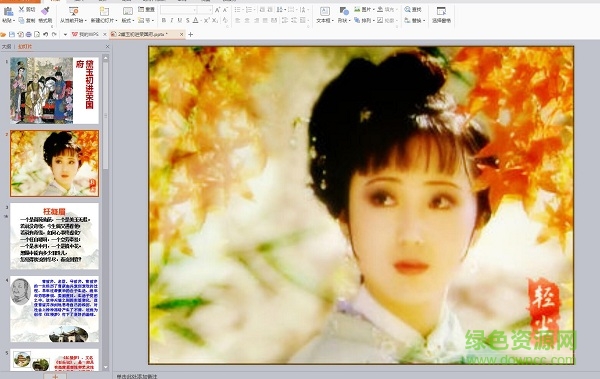Viewport: 600px width, 379px height.
Task: Open the font name combo box
Action: 179,10
